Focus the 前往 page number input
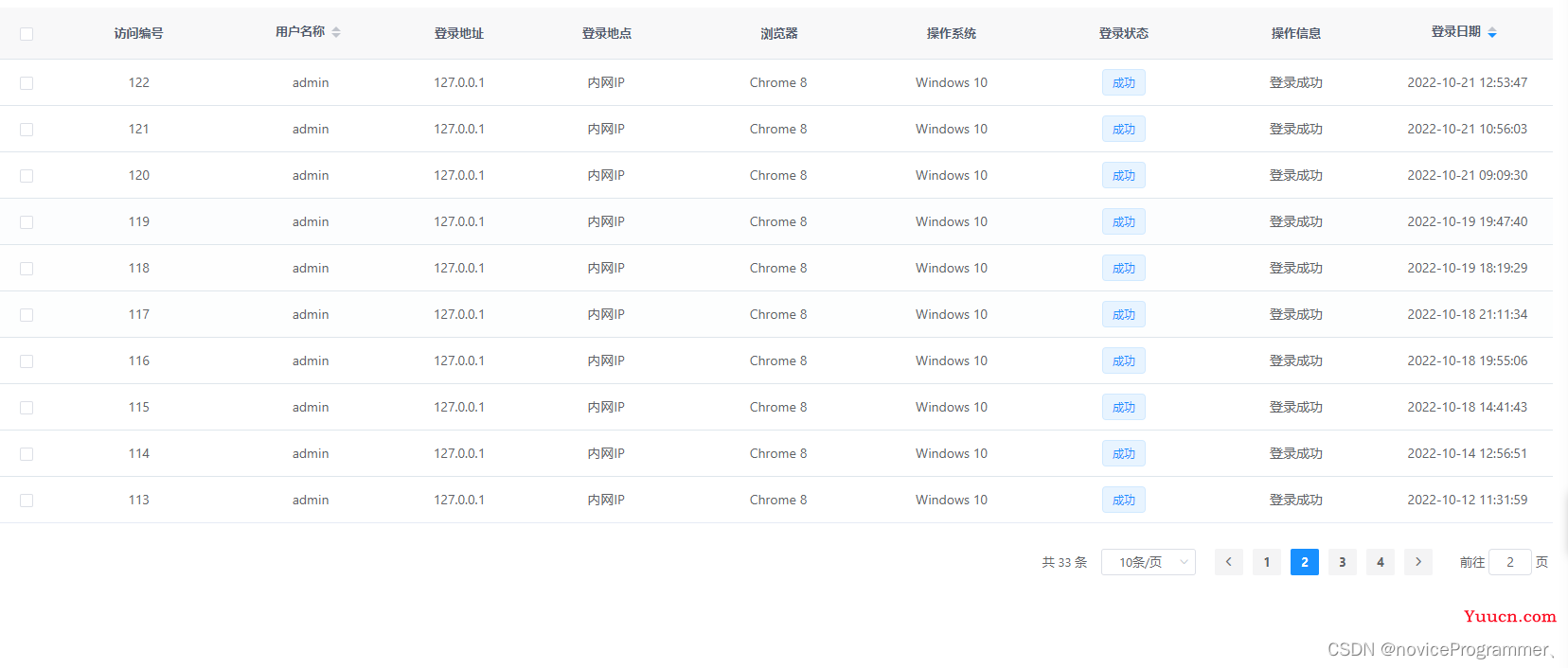The height and width of the screenshot is (668, 1568). pos(1510,562)
